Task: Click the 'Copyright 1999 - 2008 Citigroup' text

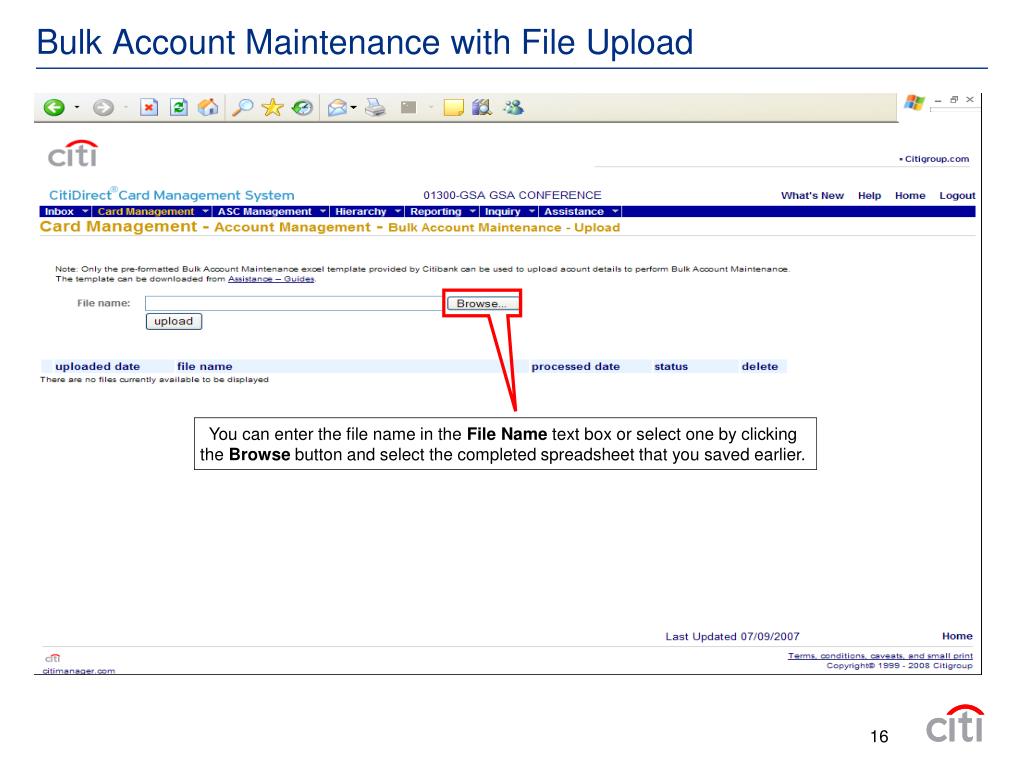Action: coord(899,665)
